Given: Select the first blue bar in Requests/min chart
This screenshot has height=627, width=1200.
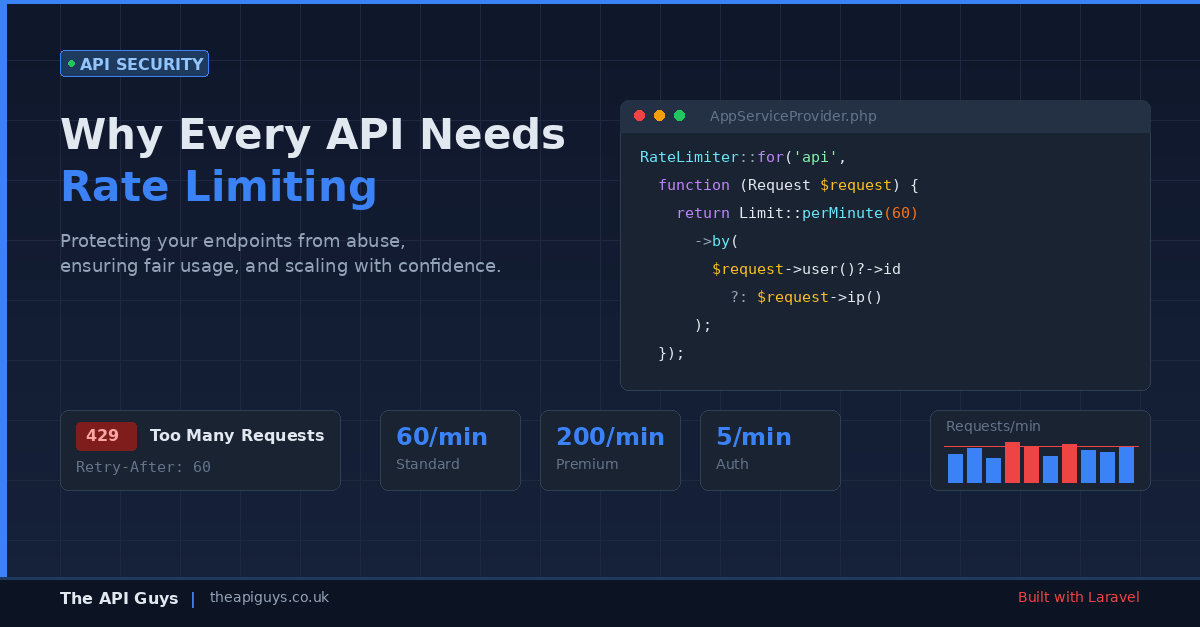Looking at the screenshot, I should coord(955,468).
